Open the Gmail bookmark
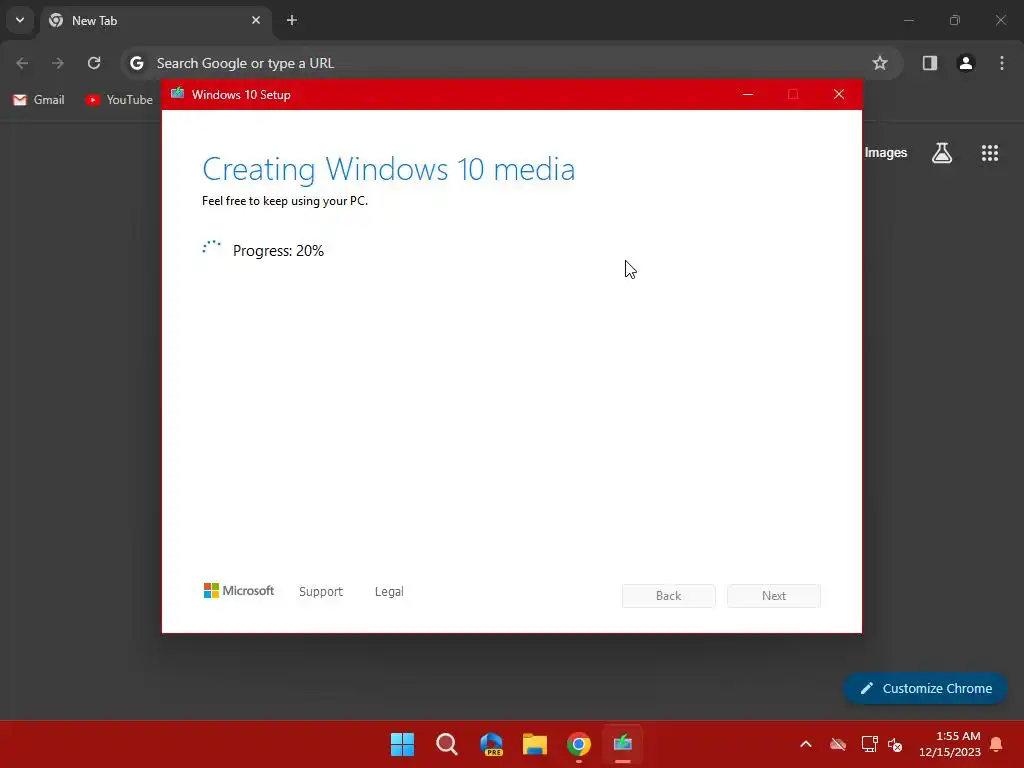This screenshot has height=768, width=1024. point(39,100)
